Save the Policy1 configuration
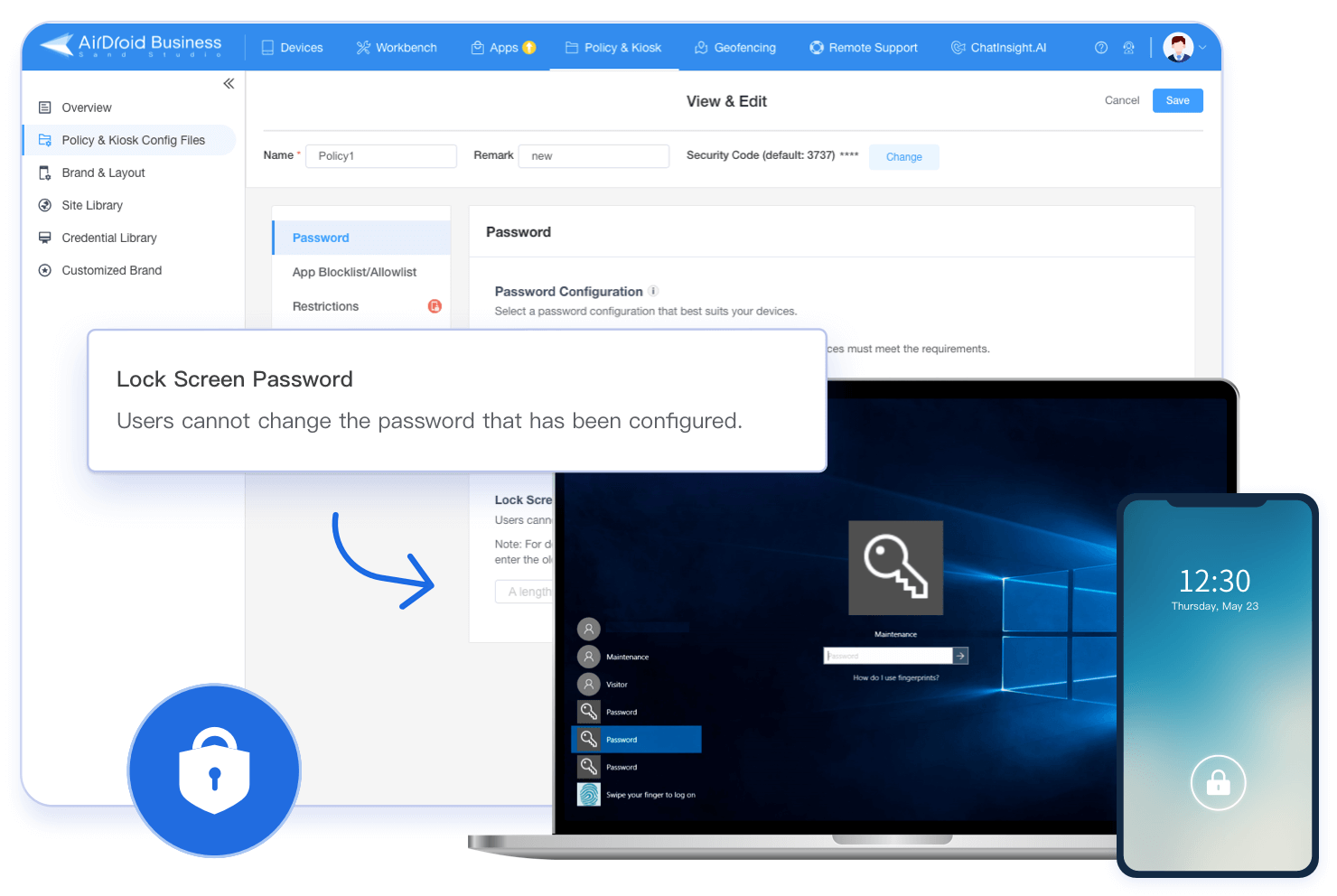 point(1177,100)
